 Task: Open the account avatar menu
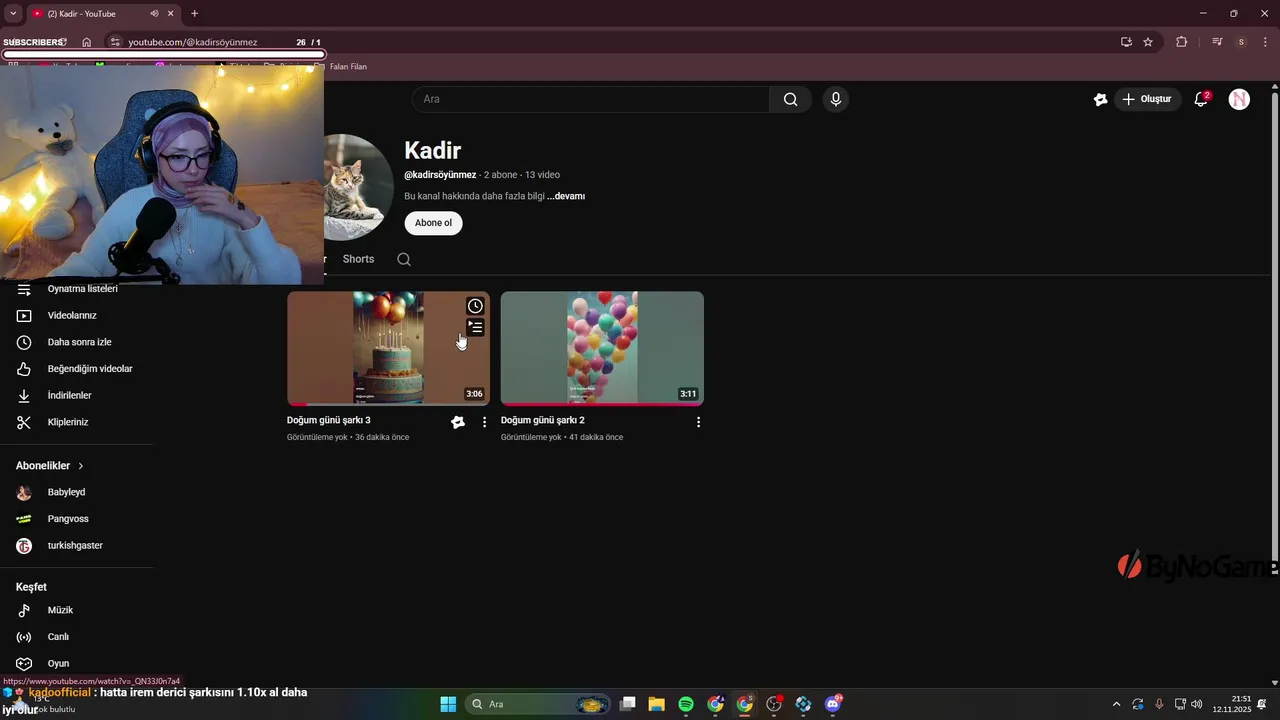click(1239, 99)
